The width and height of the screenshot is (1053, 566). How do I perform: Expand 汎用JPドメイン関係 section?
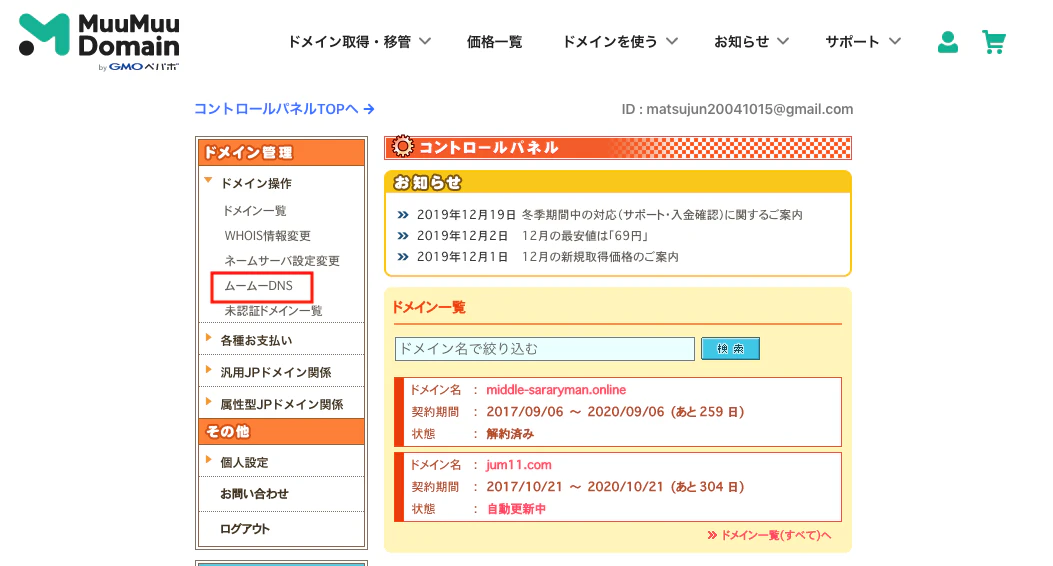tap(275, 373)
